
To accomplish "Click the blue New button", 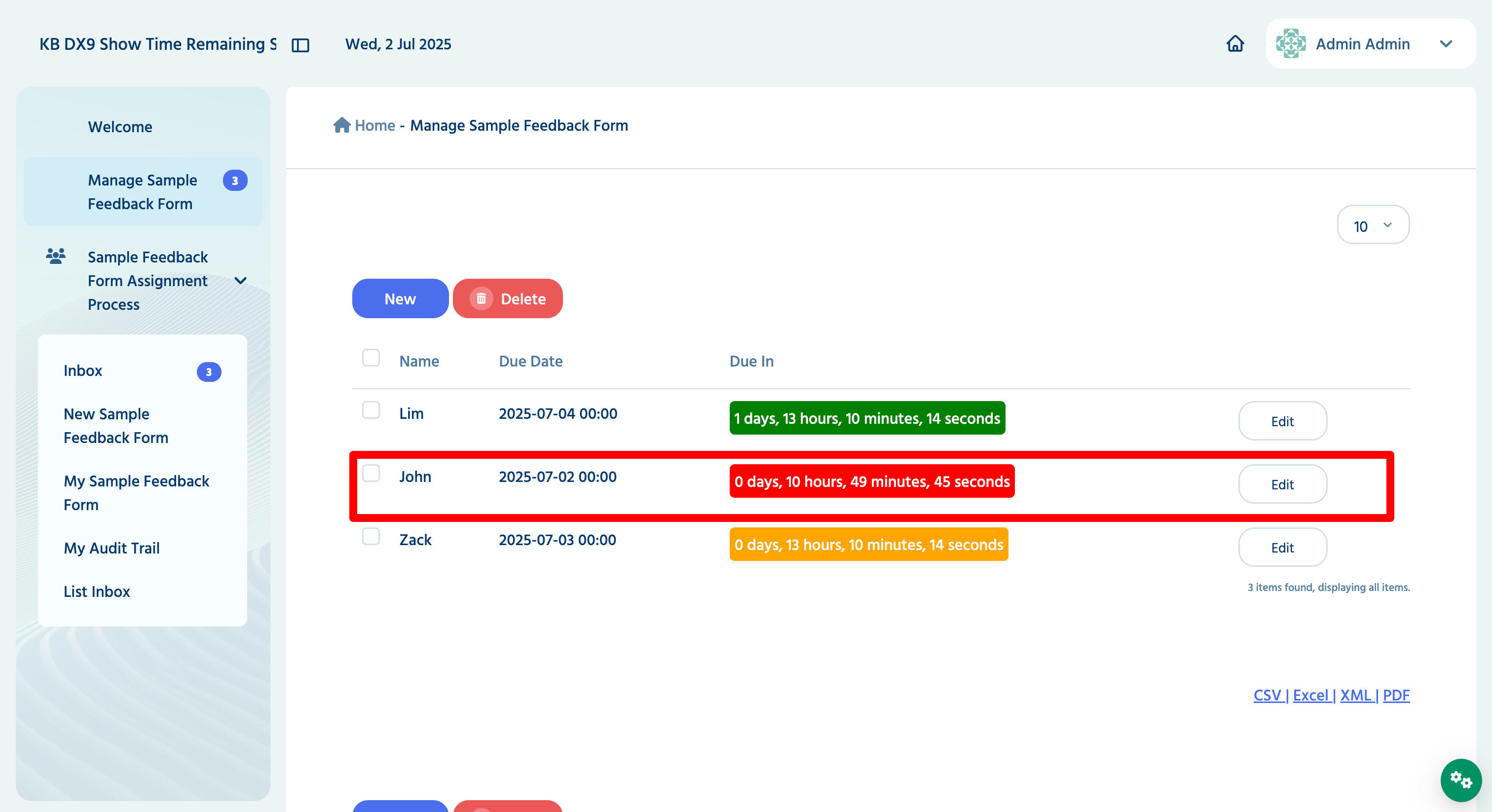I will [400, 299].
